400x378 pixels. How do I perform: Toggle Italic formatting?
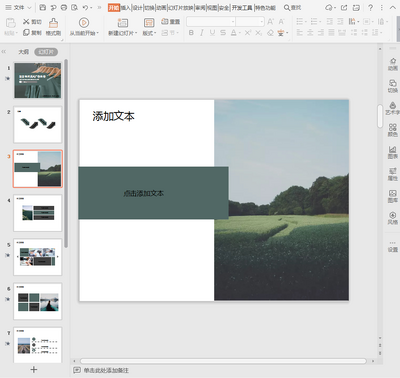(x=202, y=33)
